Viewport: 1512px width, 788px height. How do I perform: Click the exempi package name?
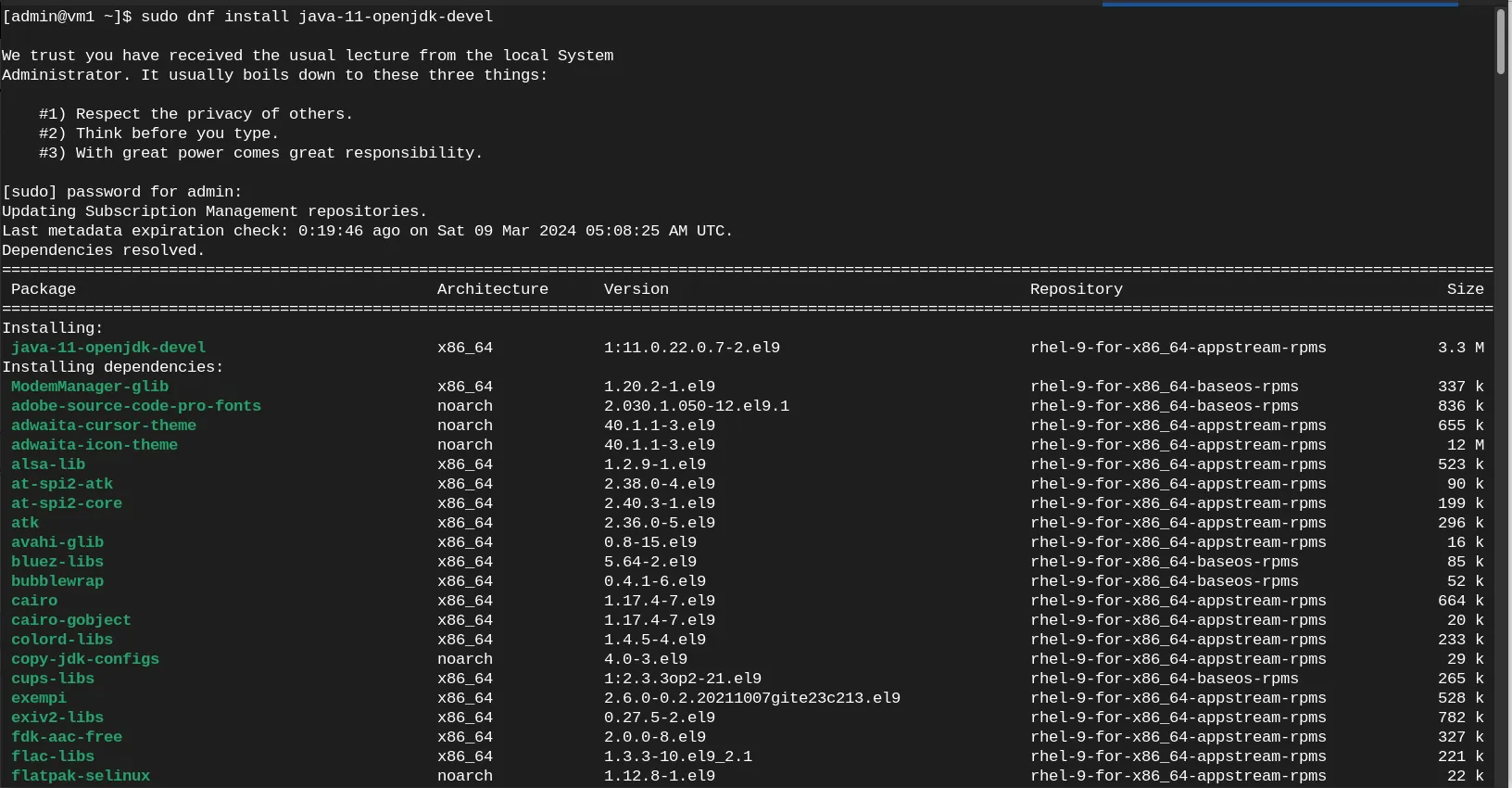pos(39,698)
